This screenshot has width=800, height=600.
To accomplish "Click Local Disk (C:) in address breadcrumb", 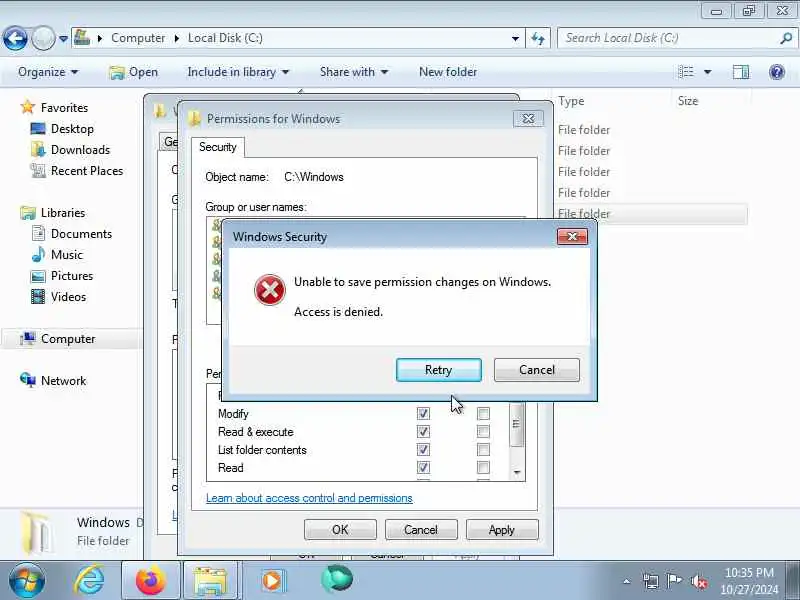I will coord(225,38).
